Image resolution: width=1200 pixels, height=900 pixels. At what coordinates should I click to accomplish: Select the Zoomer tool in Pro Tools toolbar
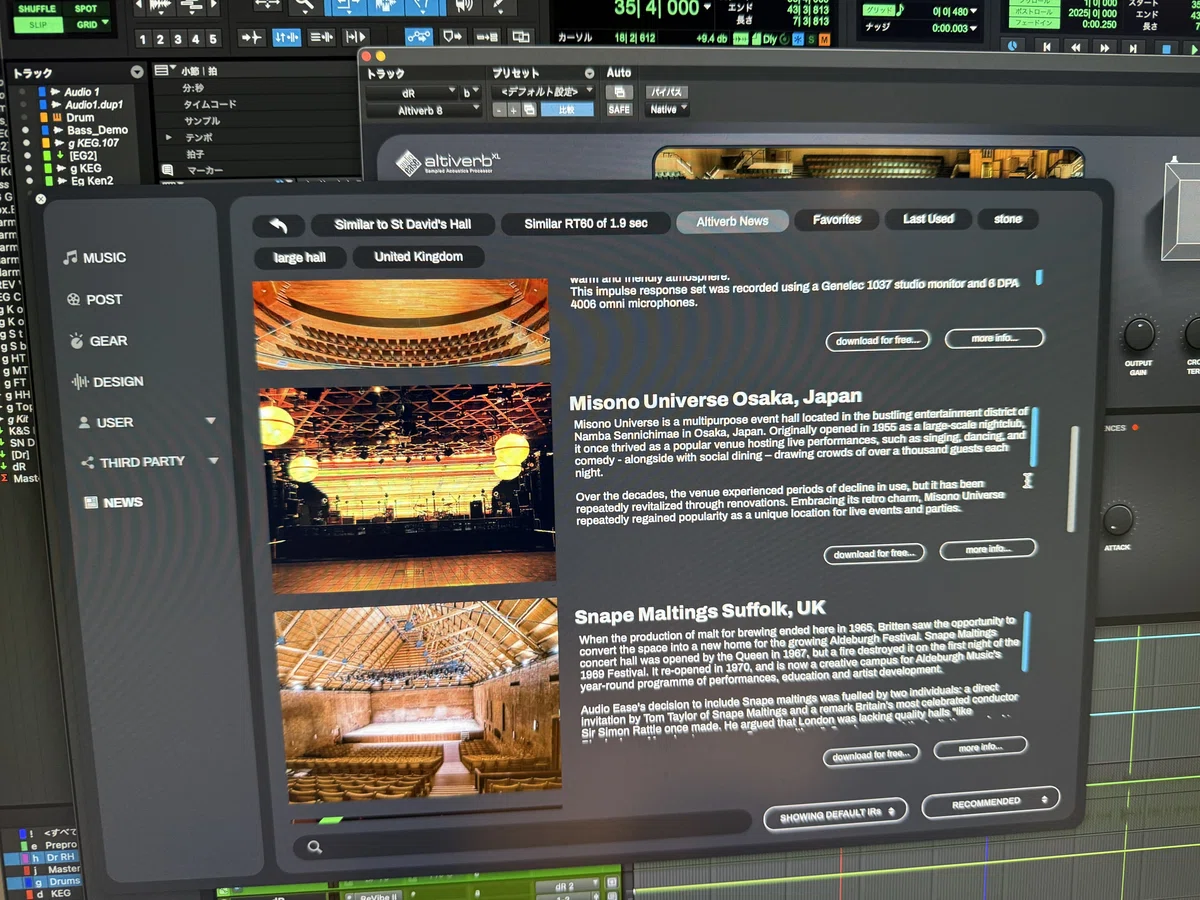pyautogui.click(x=305, y=6)
